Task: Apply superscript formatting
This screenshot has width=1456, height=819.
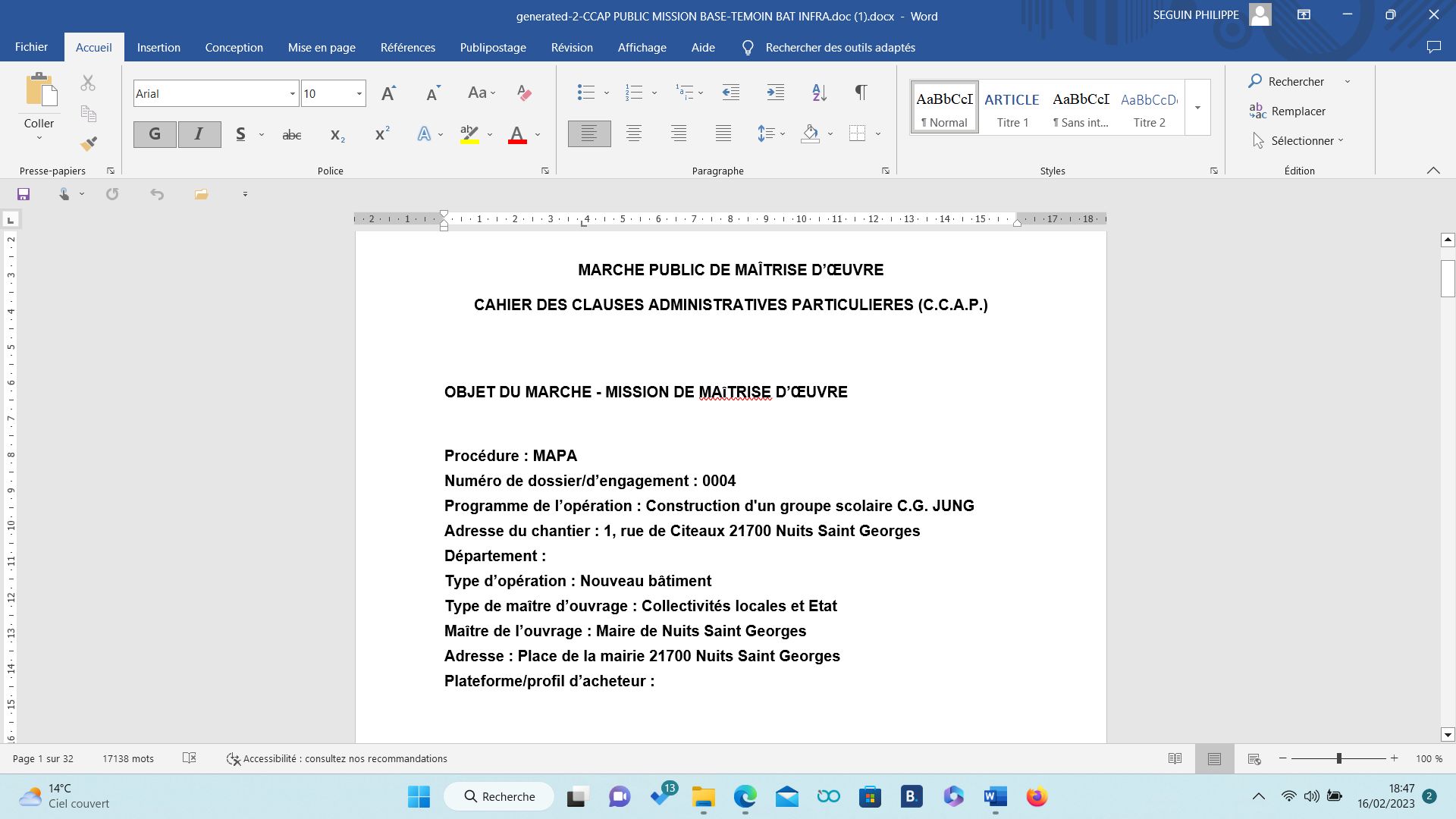Action: click(382, 134)
